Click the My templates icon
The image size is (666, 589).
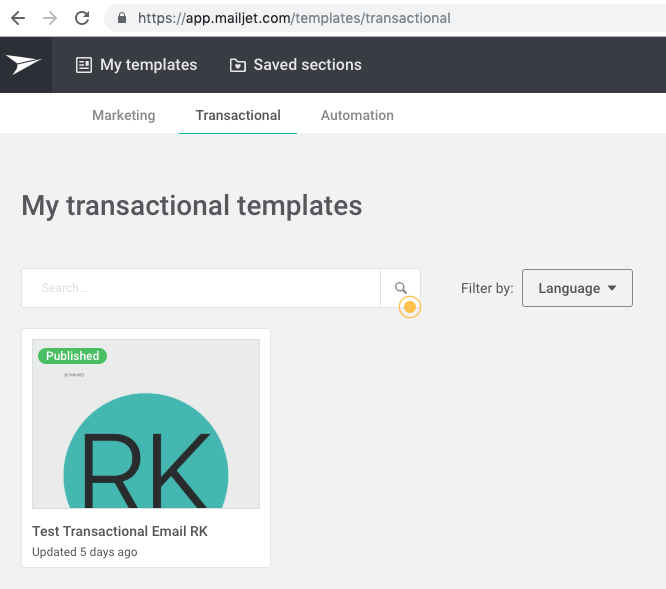84,65
